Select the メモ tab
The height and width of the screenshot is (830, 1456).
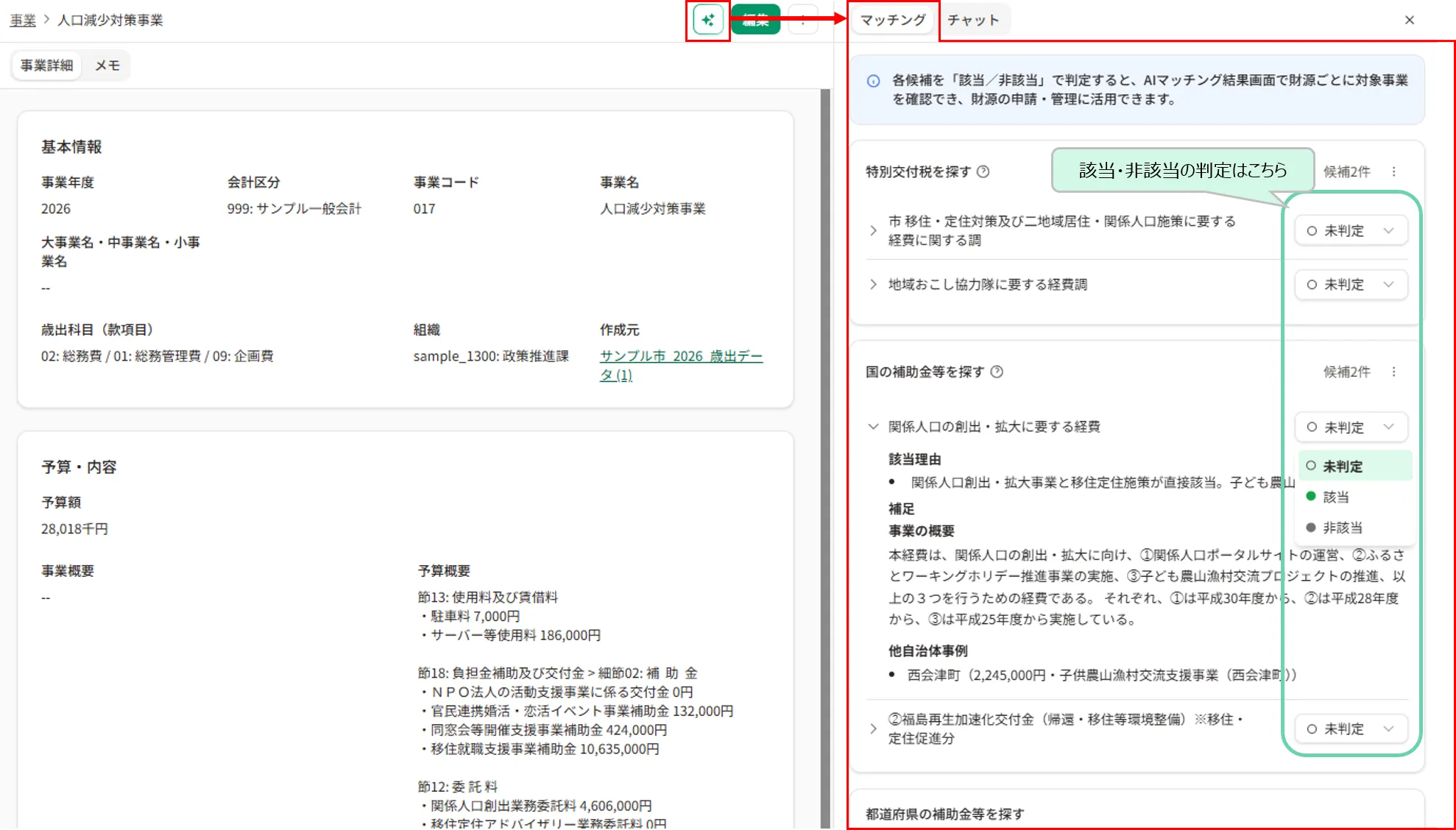(x=107, y=65)
